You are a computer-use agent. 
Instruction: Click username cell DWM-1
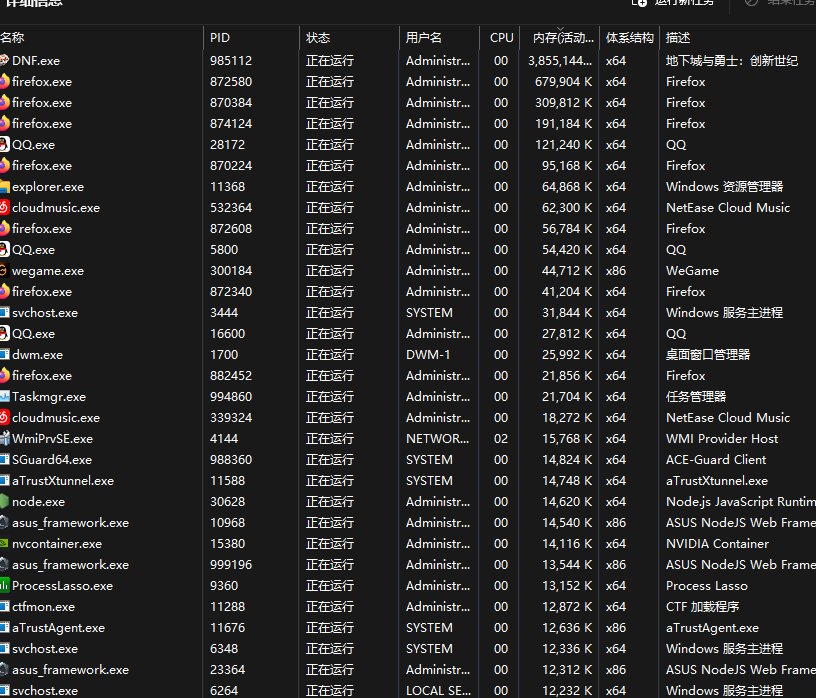coord(428,354)
